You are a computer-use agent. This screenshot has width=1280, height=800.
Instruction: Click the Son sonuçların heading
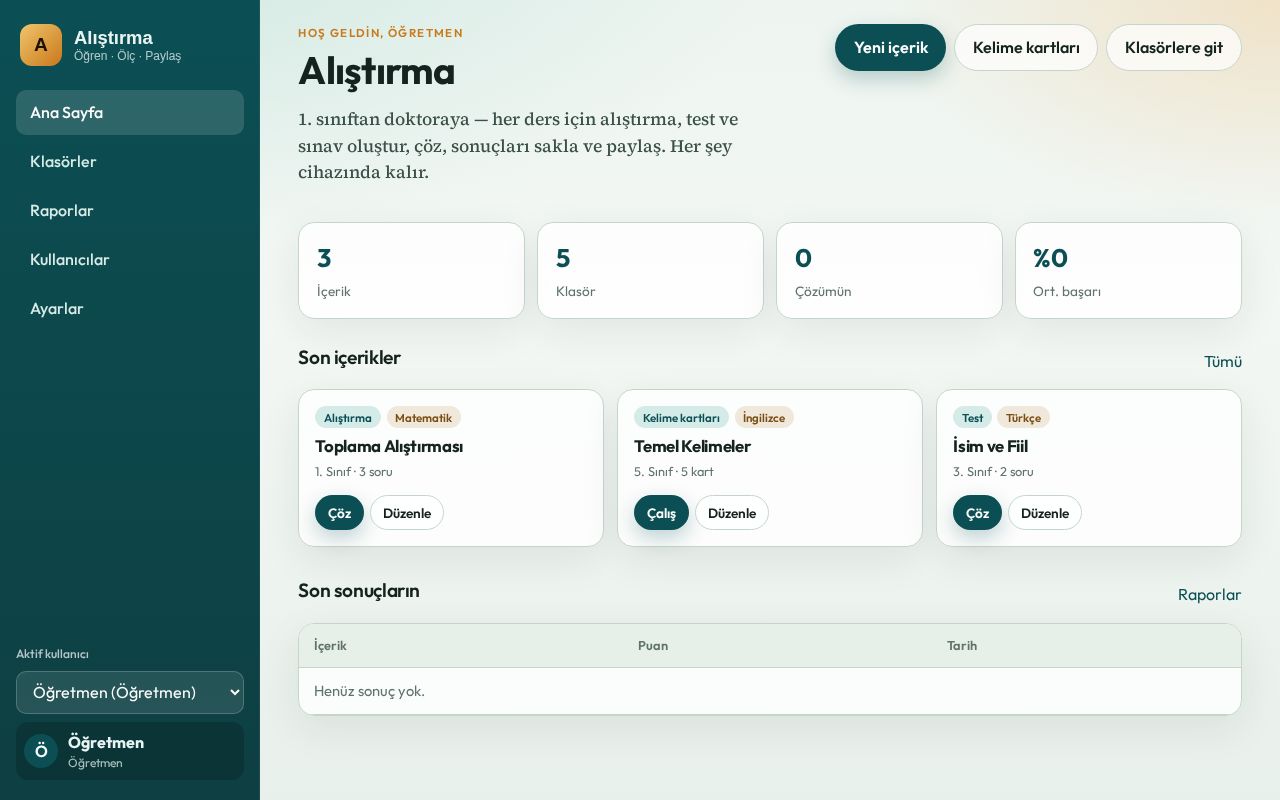coord(359,590)
